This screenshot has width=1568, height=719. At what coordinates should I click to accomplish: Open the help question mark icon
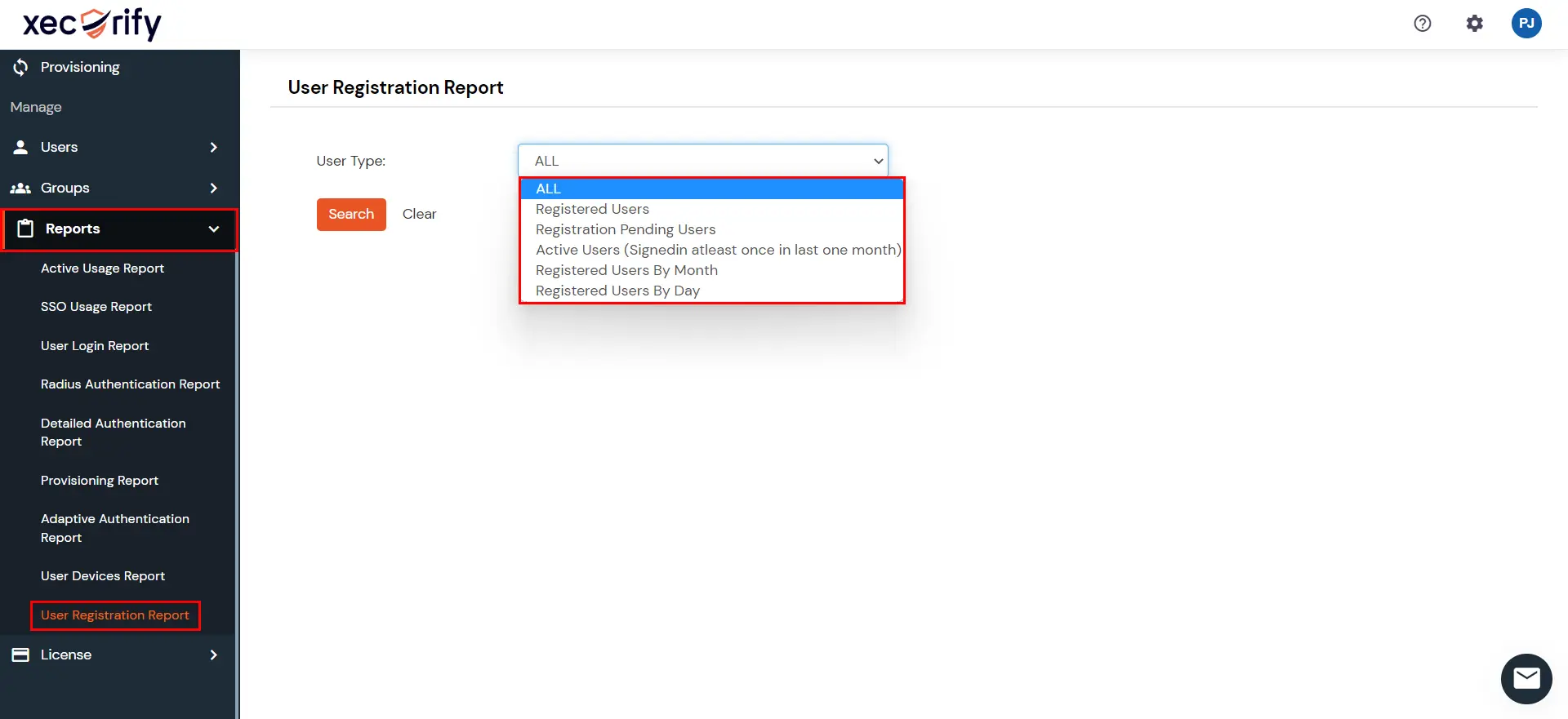click(1423, 24)
